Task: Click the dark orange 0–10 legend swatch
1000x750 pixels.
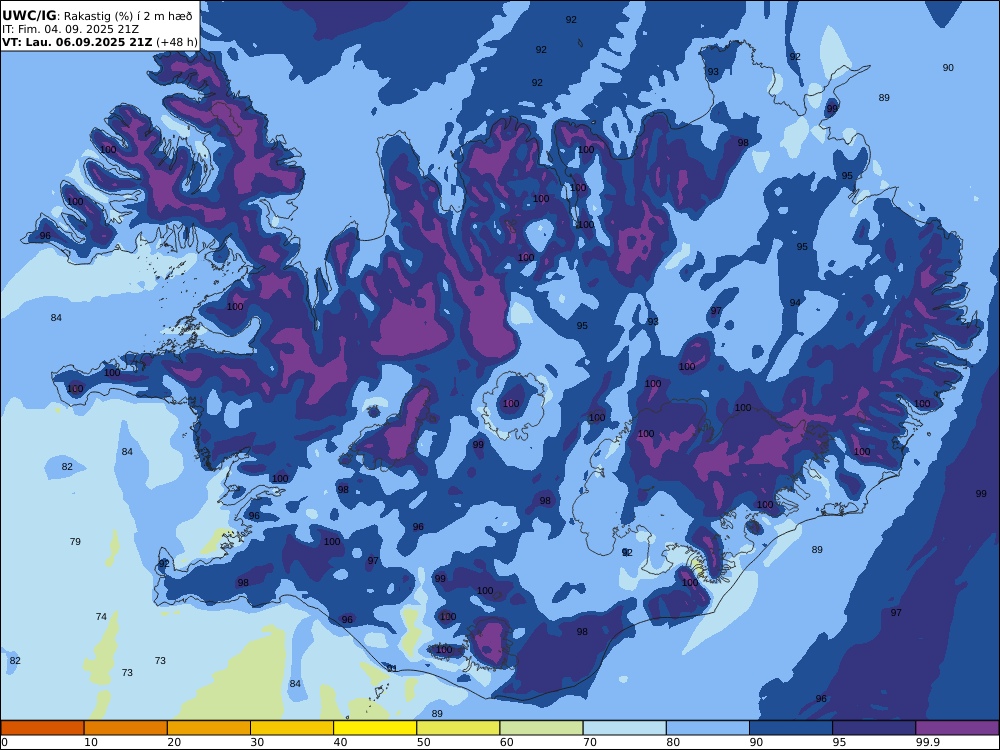Action: pyautogui.click(x=42, y=728)
